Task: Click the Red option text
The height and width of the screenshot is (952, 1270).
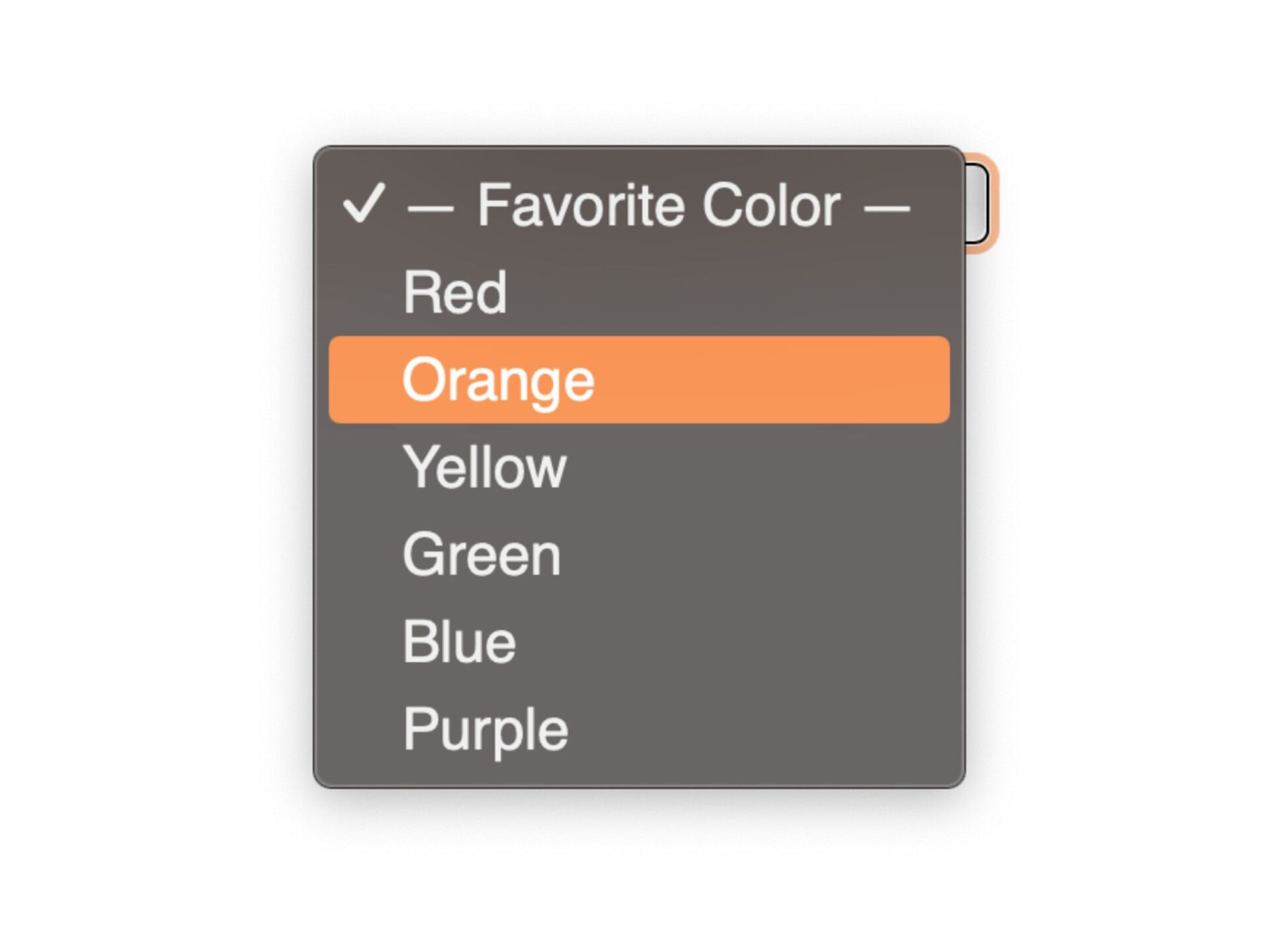Action: click(455, 292)
